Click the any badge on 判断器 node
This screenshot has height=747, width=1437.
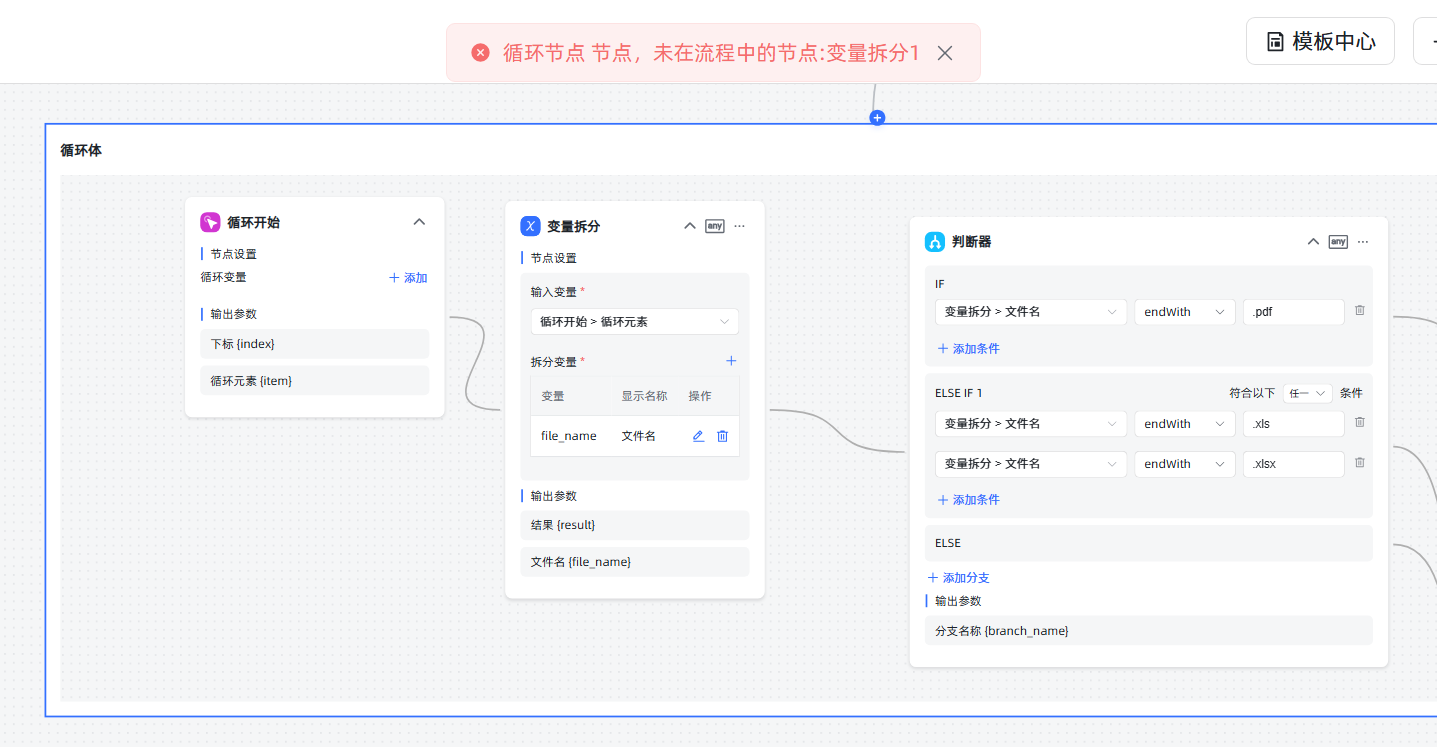1338,242
